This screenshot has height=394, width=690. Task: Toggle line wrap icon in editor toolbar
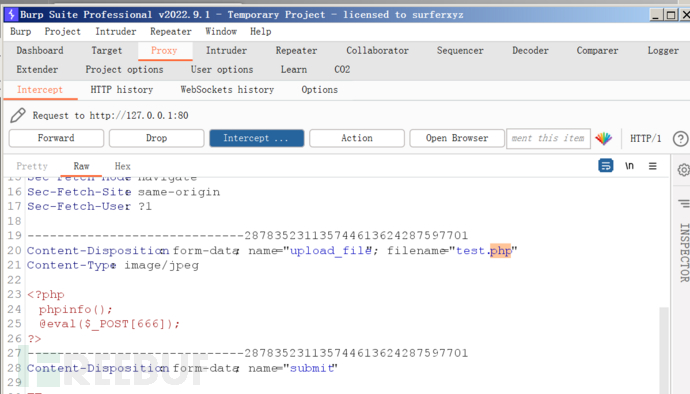tap(606, 166)
